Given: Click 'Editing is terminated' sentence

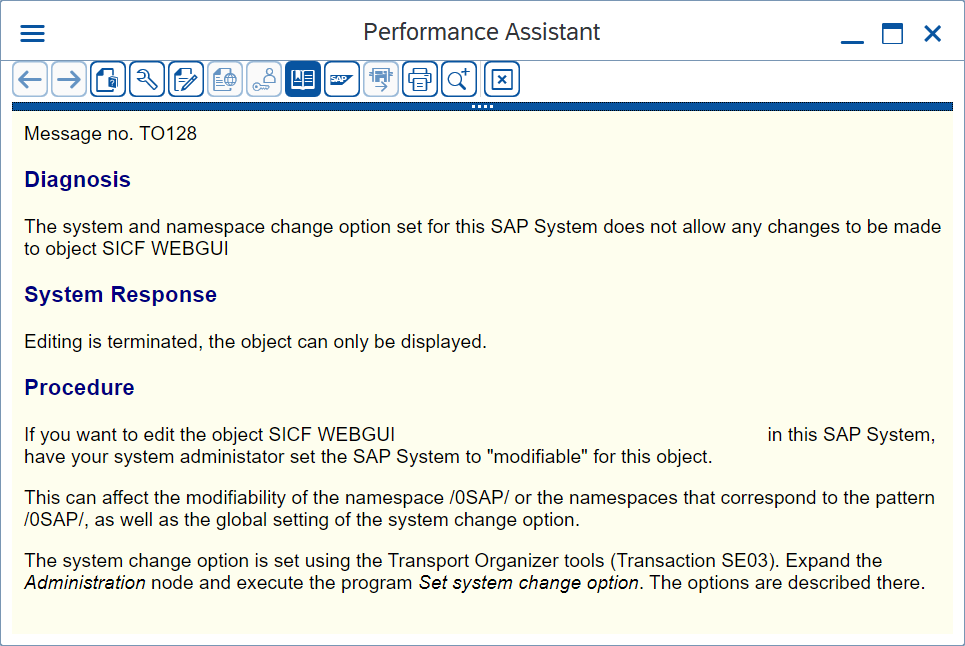Looking at the screenshot, I should click(255, 341).
